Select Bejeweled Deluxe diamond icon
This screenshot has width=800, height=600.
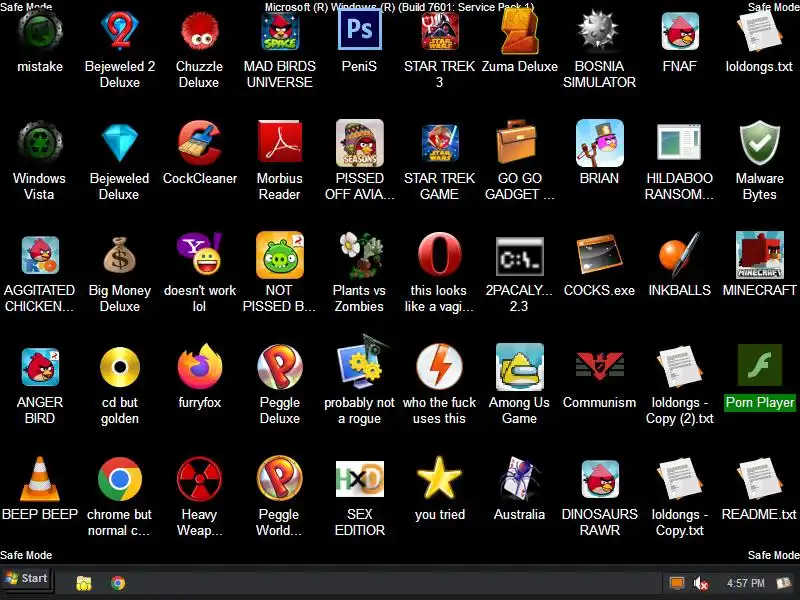point(120,143)
